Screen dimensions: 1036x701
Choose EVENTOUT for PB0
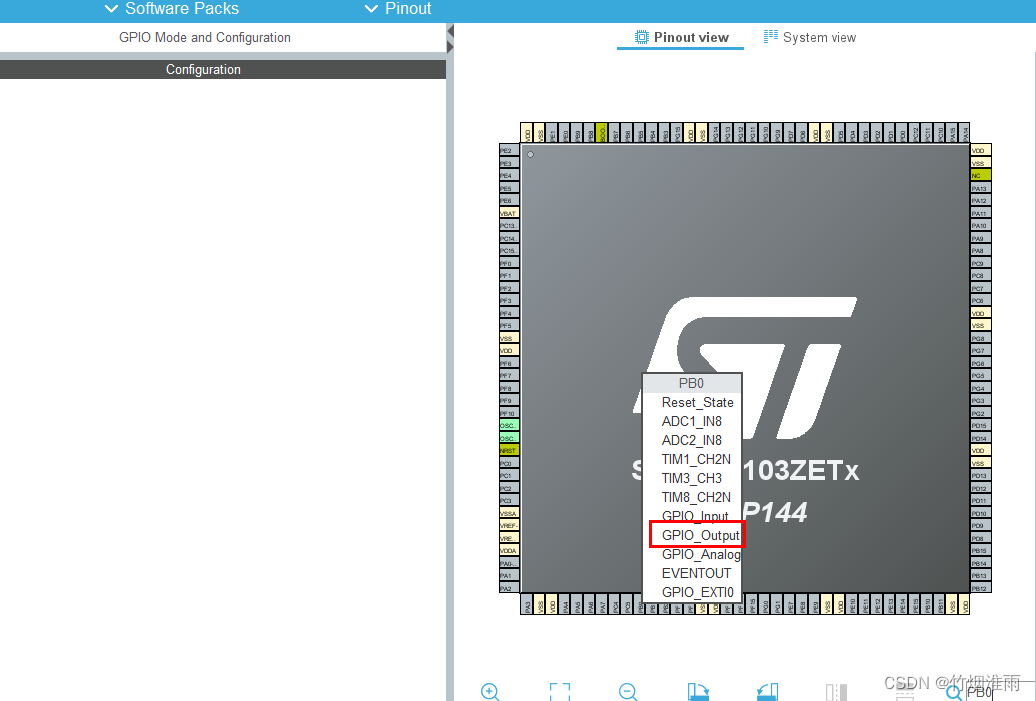[692, 573]
